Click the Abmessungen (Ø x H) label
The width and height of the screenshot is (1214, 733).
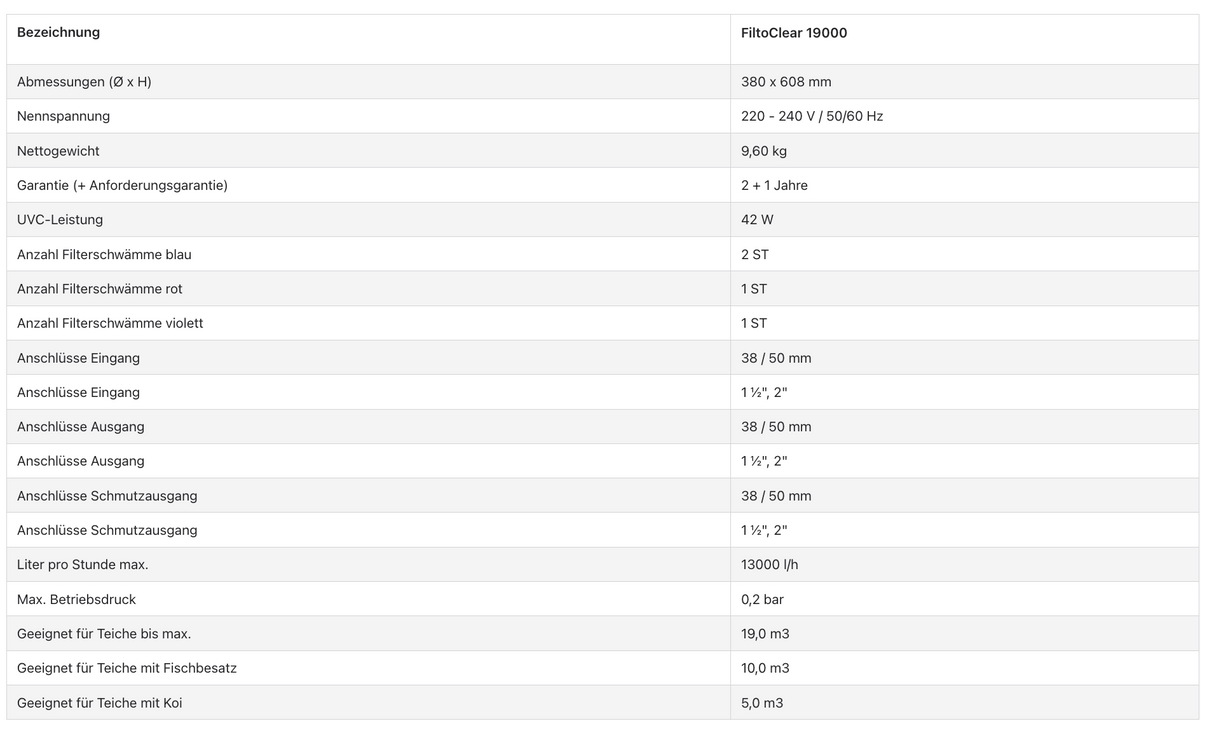point(84,82)
